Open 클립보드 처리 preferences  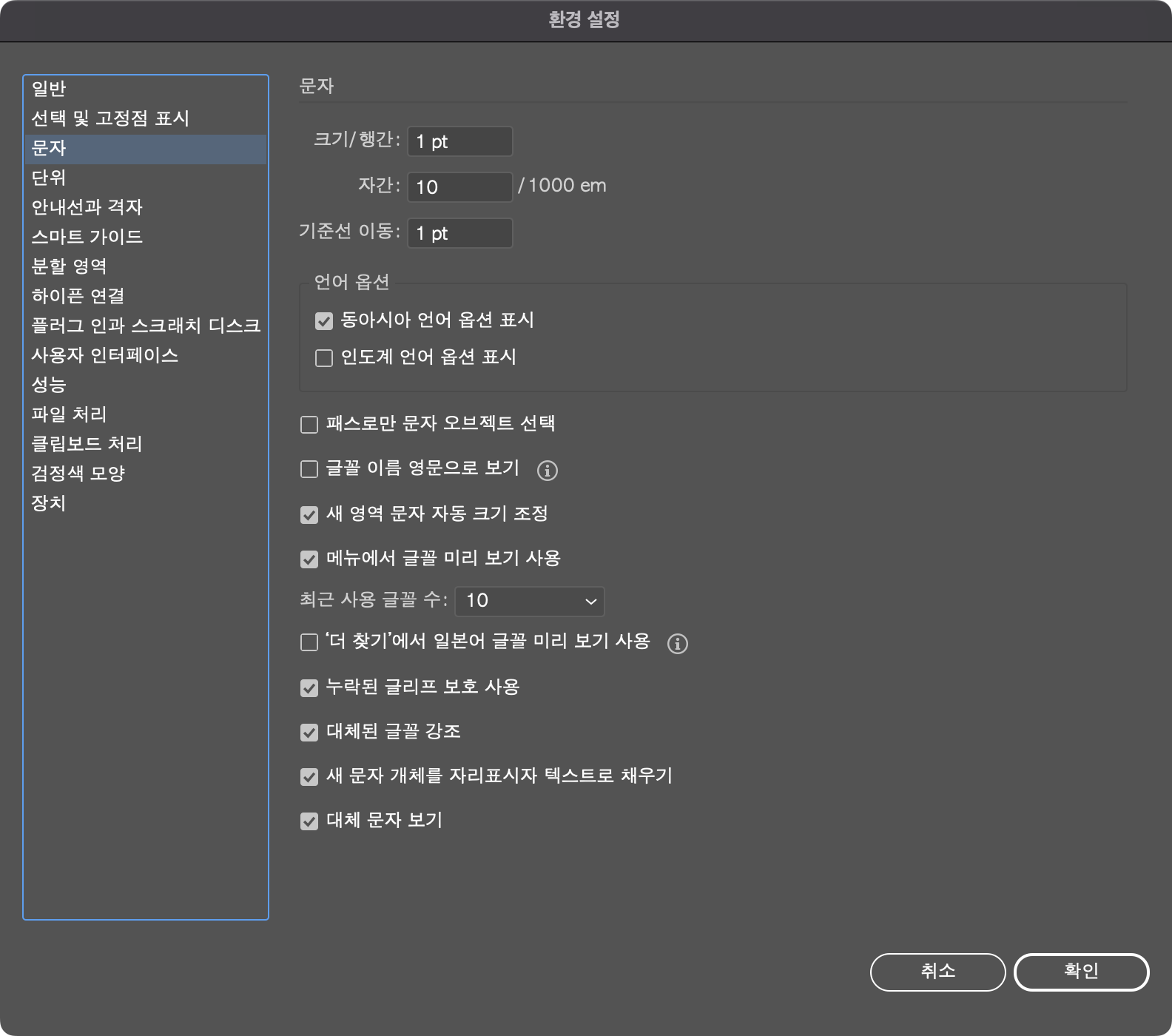146,445
